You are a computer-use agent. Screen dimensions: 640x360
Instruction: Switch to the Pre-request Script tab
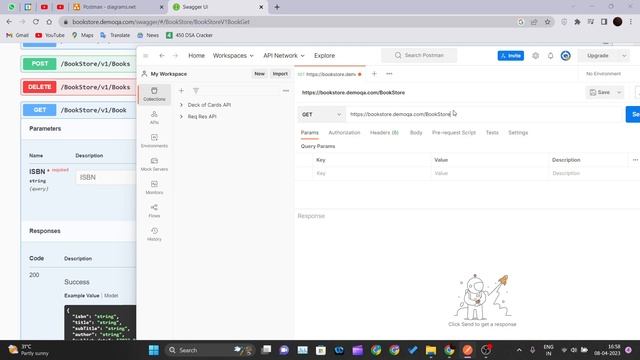pos(453,133)
